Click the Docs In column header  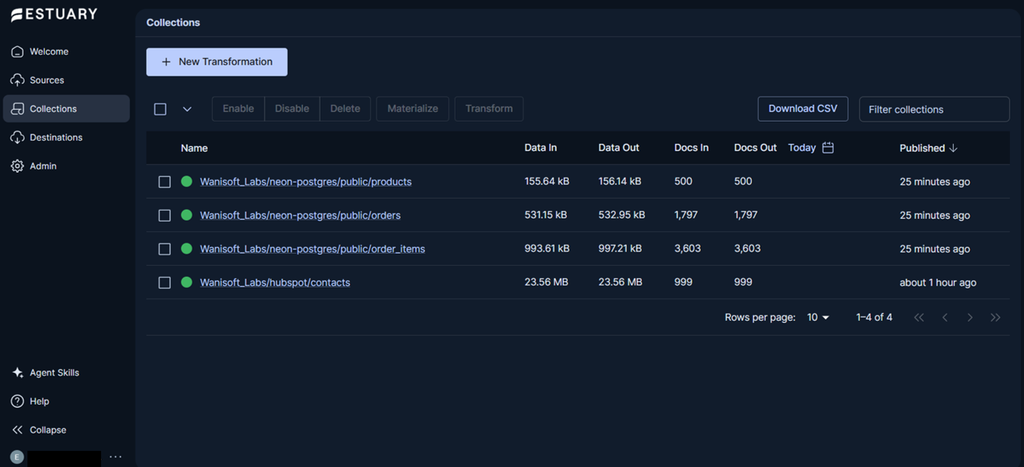click(691, 148)
